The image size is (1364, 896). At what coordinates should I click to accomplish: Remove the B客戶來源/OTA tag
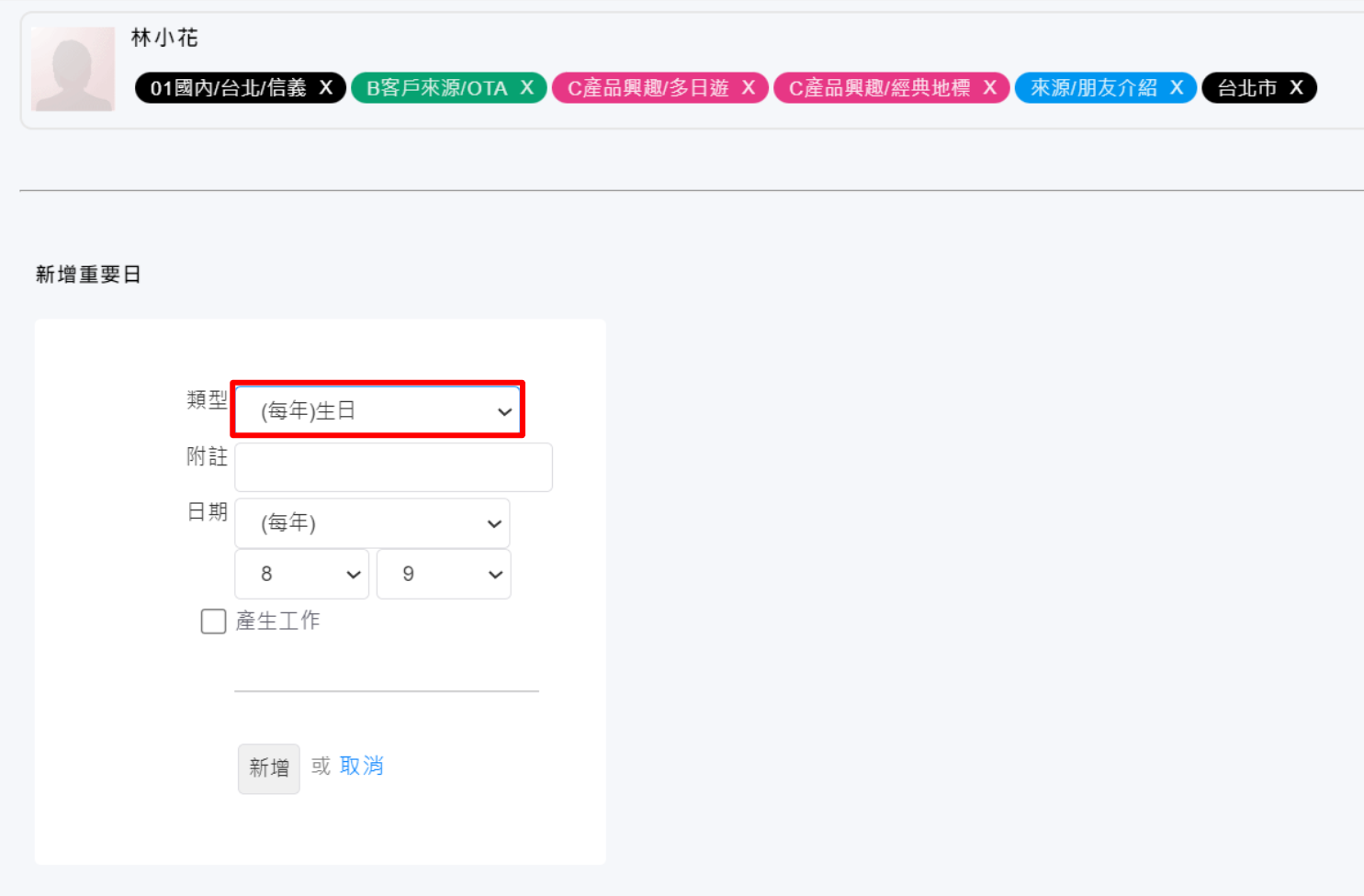(x=527, y=87)
